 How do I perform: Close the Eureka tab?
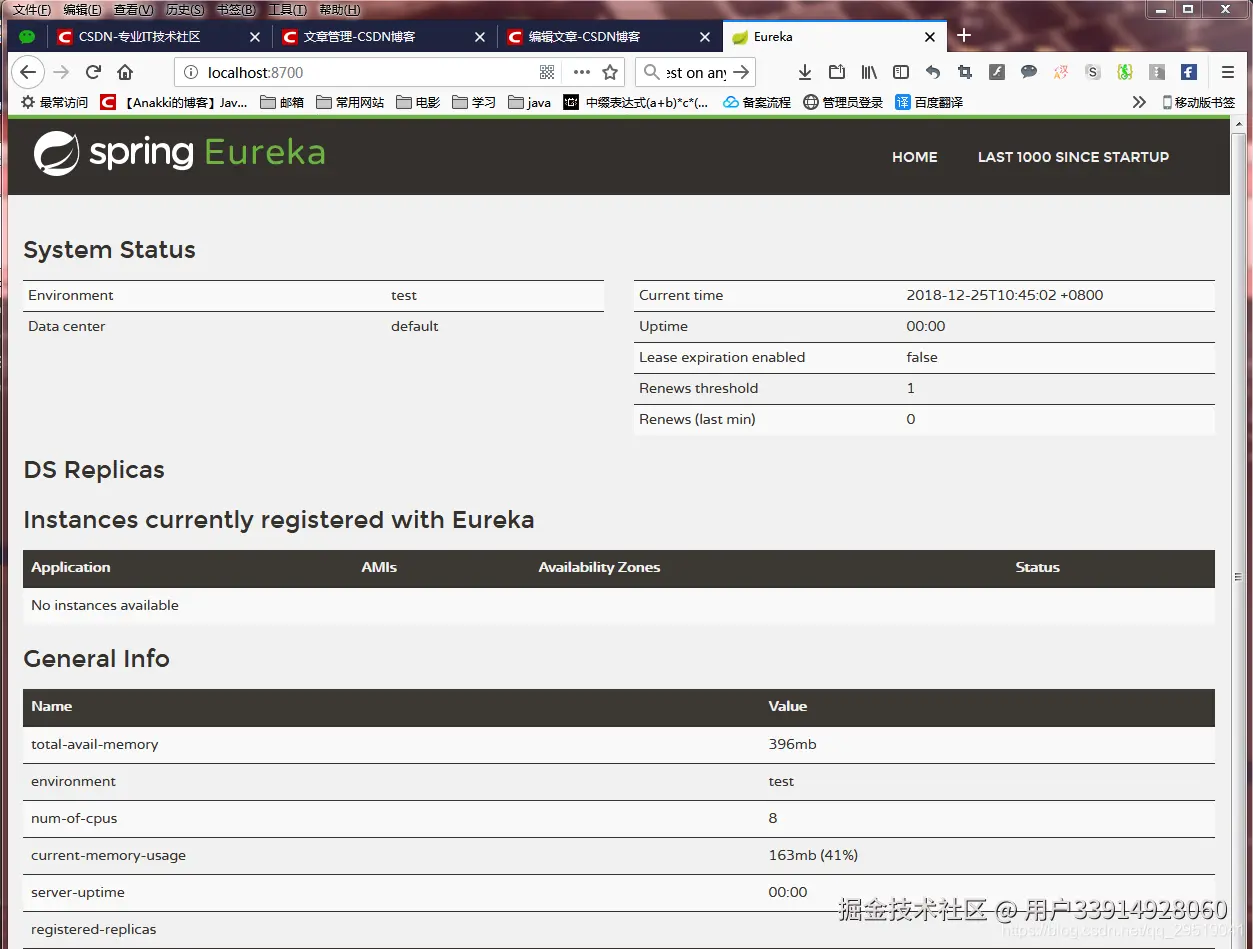coord(930,37)
